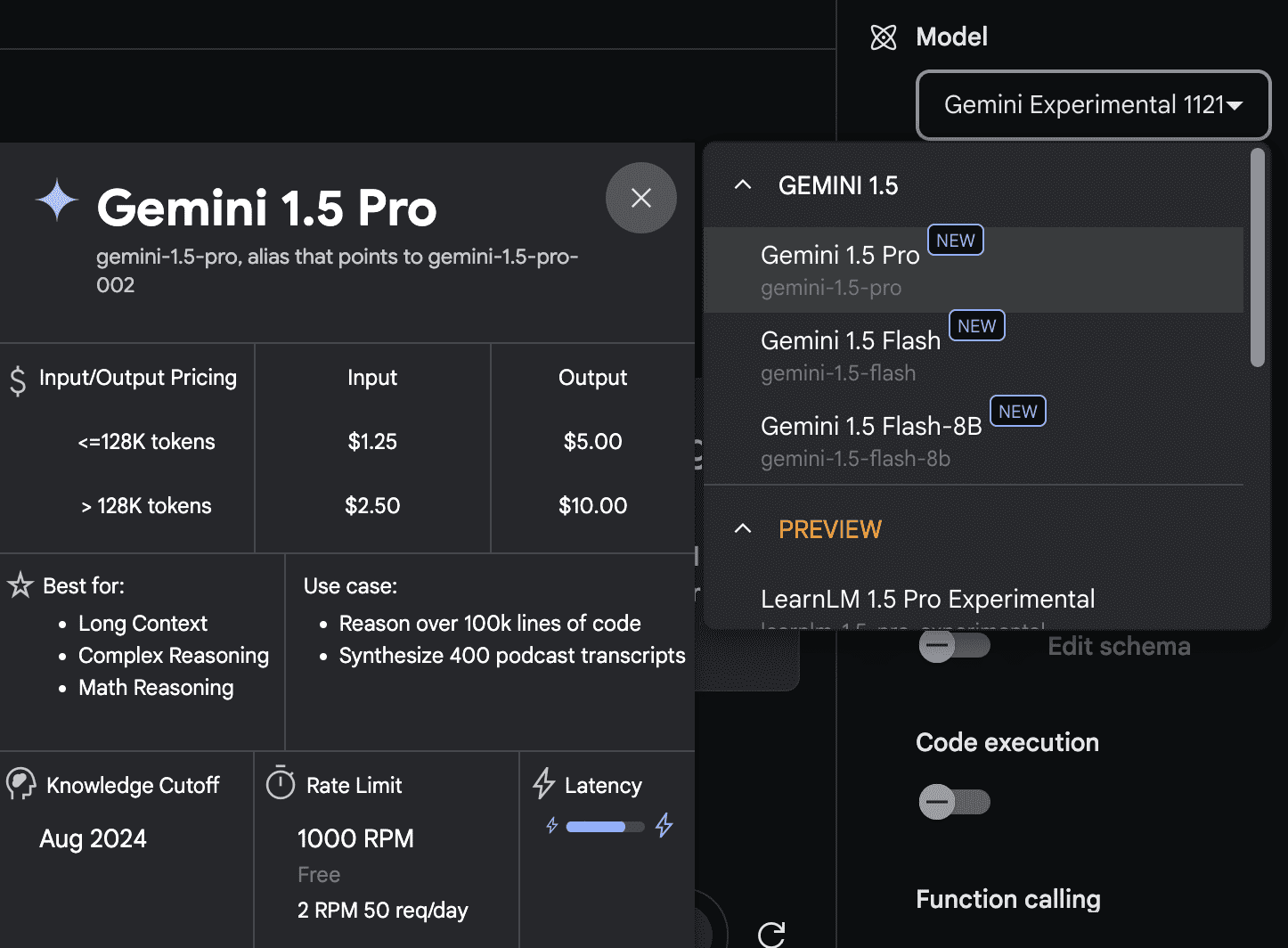
Task: Click the PREVIEW section heading
Action: coord(830,529)
